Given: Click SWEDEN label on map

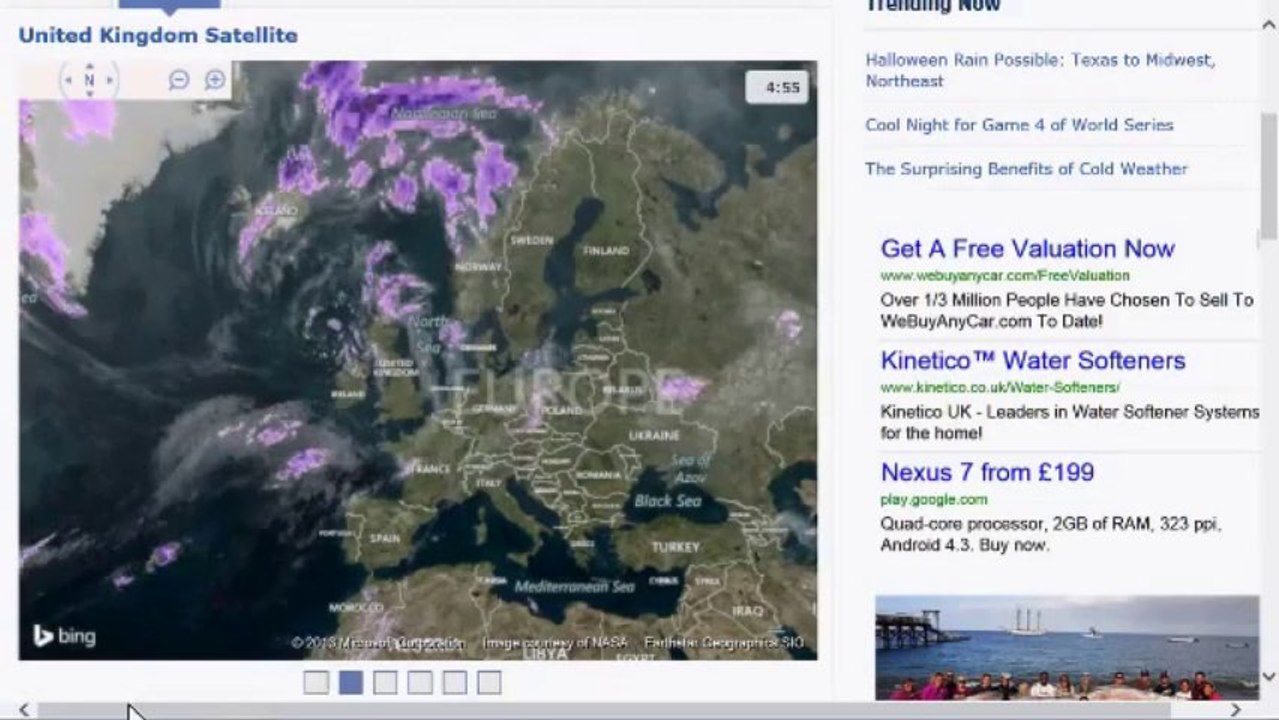Looking at the screenshot, I should [x=531, y=240].
